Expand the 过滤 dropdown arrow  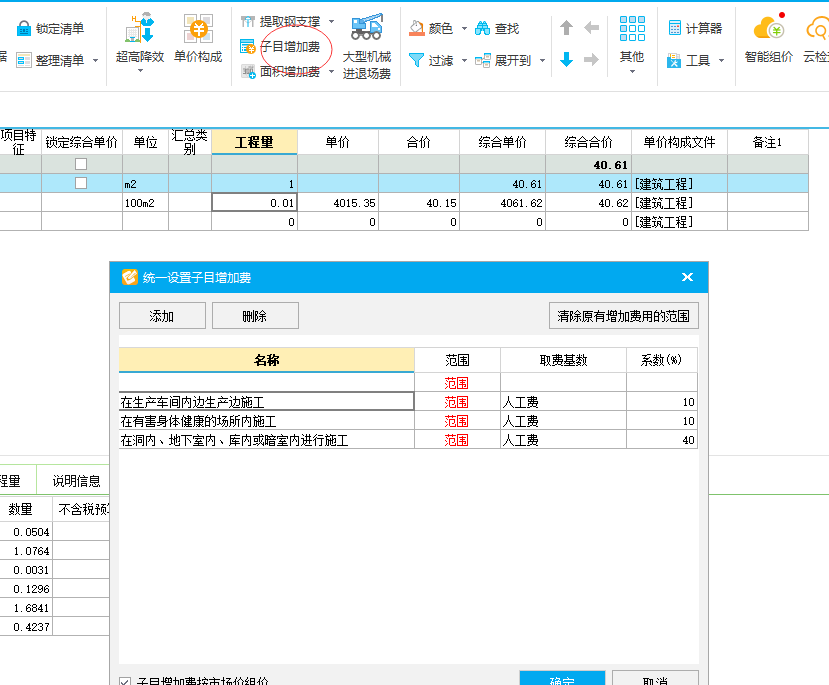[x=464, y=61]
